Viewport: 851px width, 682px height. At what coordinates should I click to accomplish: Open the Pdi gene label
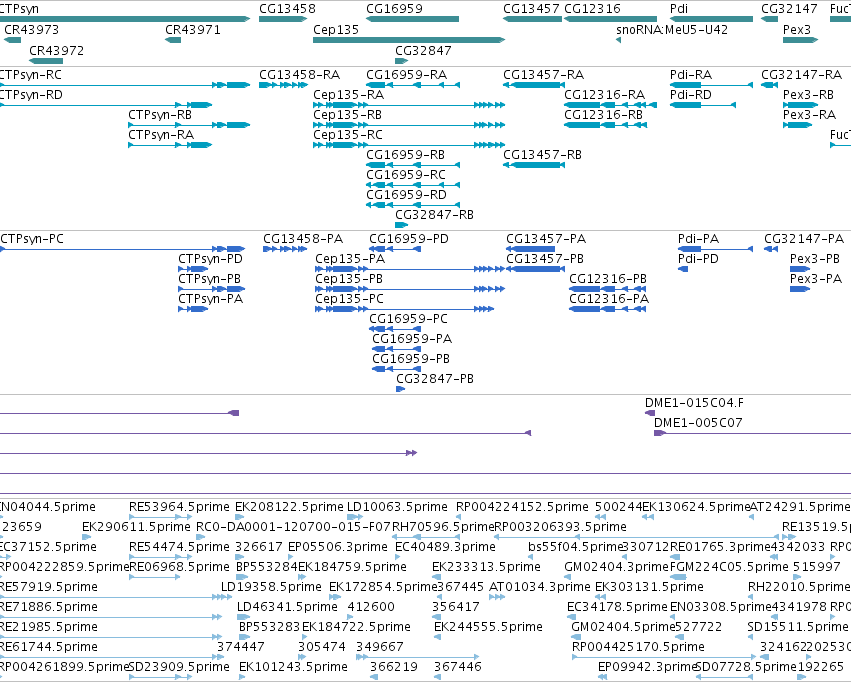679,9
